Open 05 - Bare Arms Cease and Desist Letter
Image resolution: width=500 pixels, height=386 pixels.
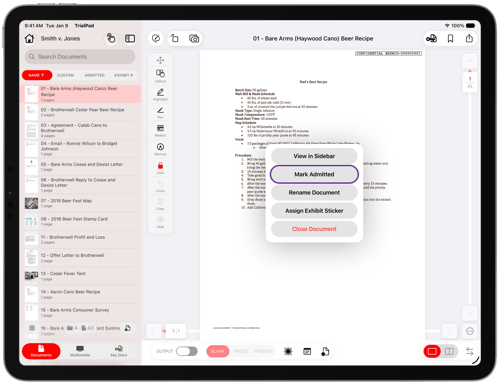tap(80, 167)
